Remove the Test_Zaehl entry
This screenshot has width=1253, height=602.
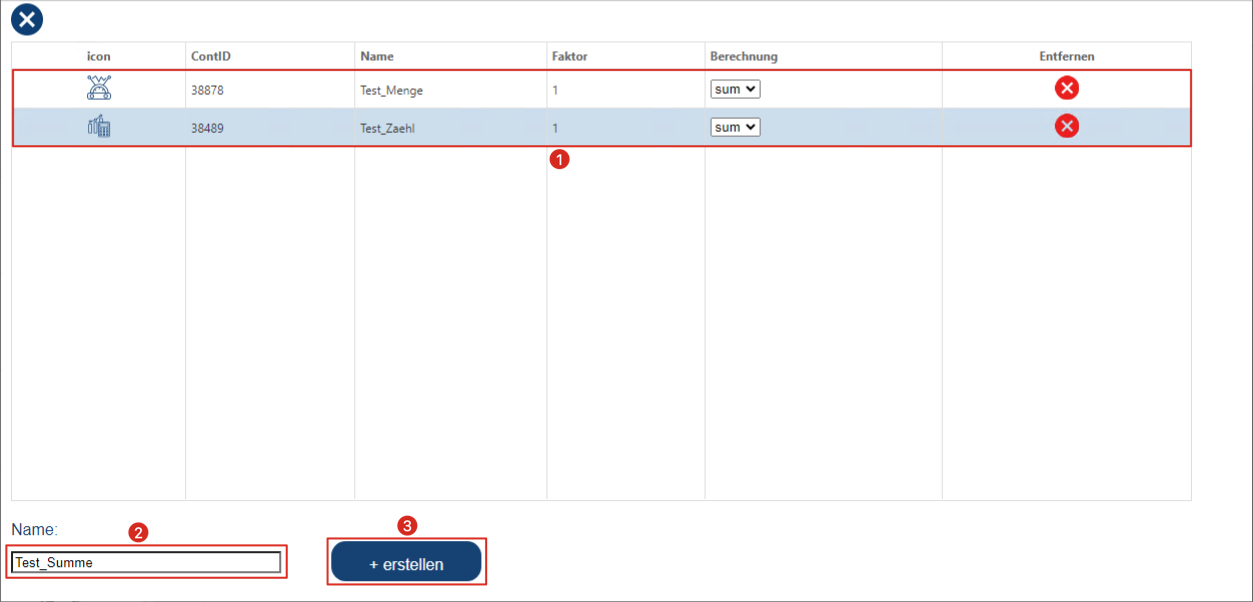tap(1066, 126)
